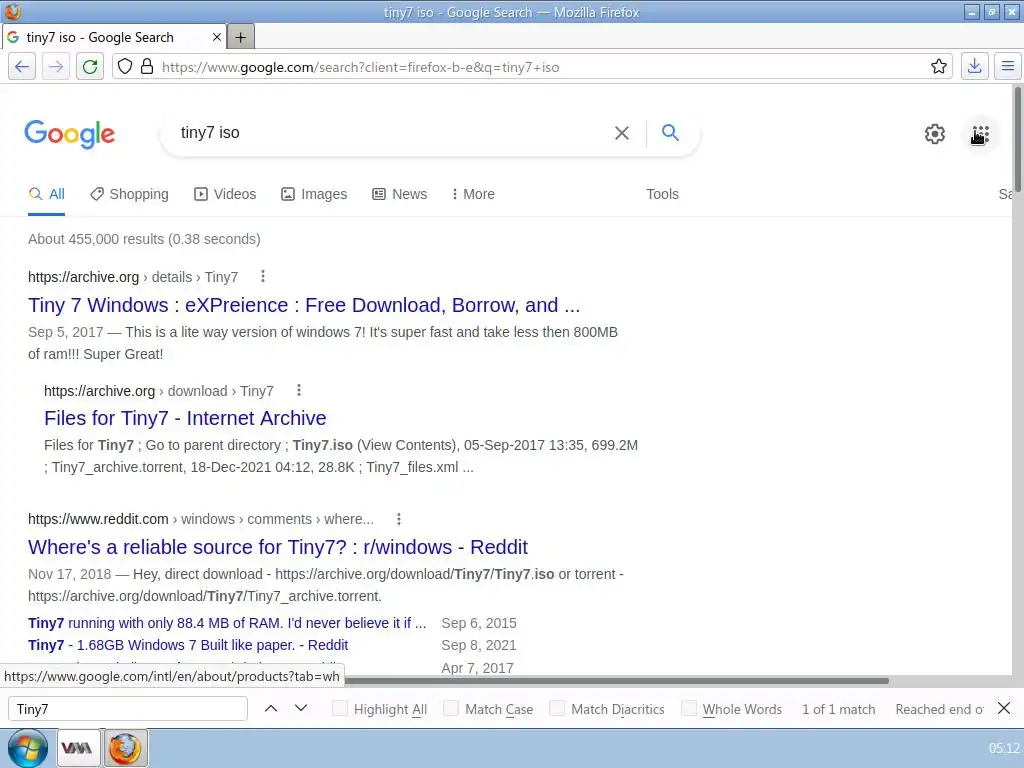Switch to Images results
Image resolution: width=1024 pixels, height=768 pixels.
(314, 194)
